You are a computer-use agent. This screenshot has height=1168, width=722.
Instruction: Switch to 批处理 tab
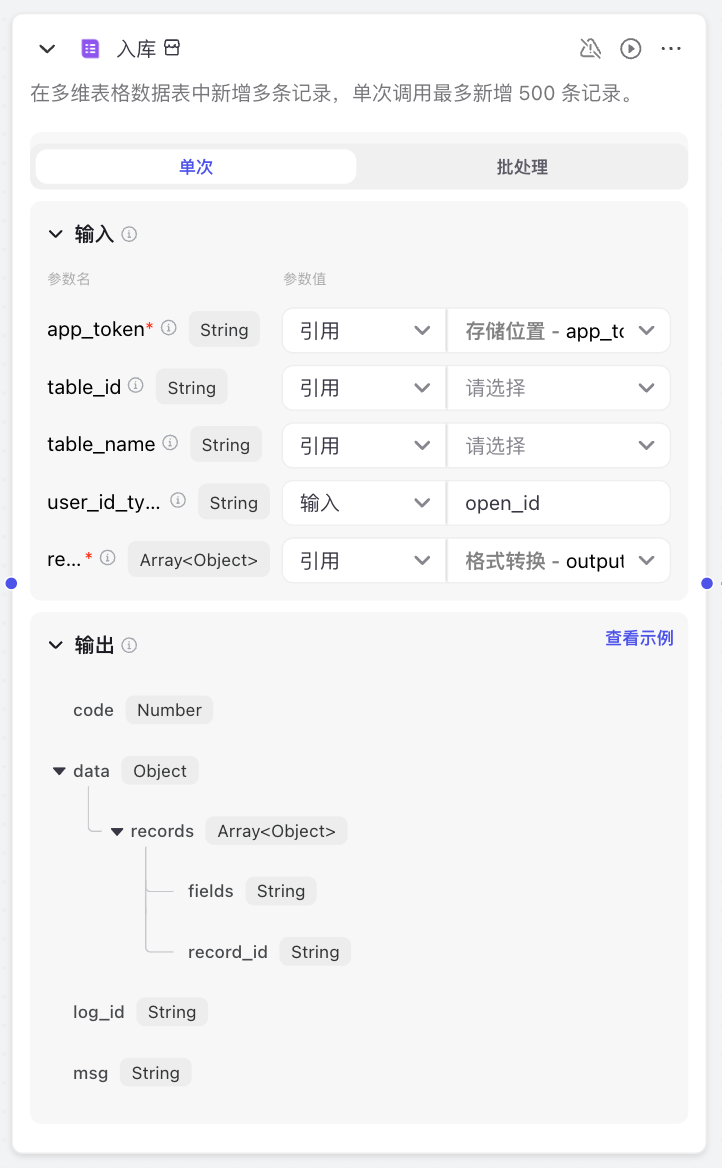pos(522,167)
